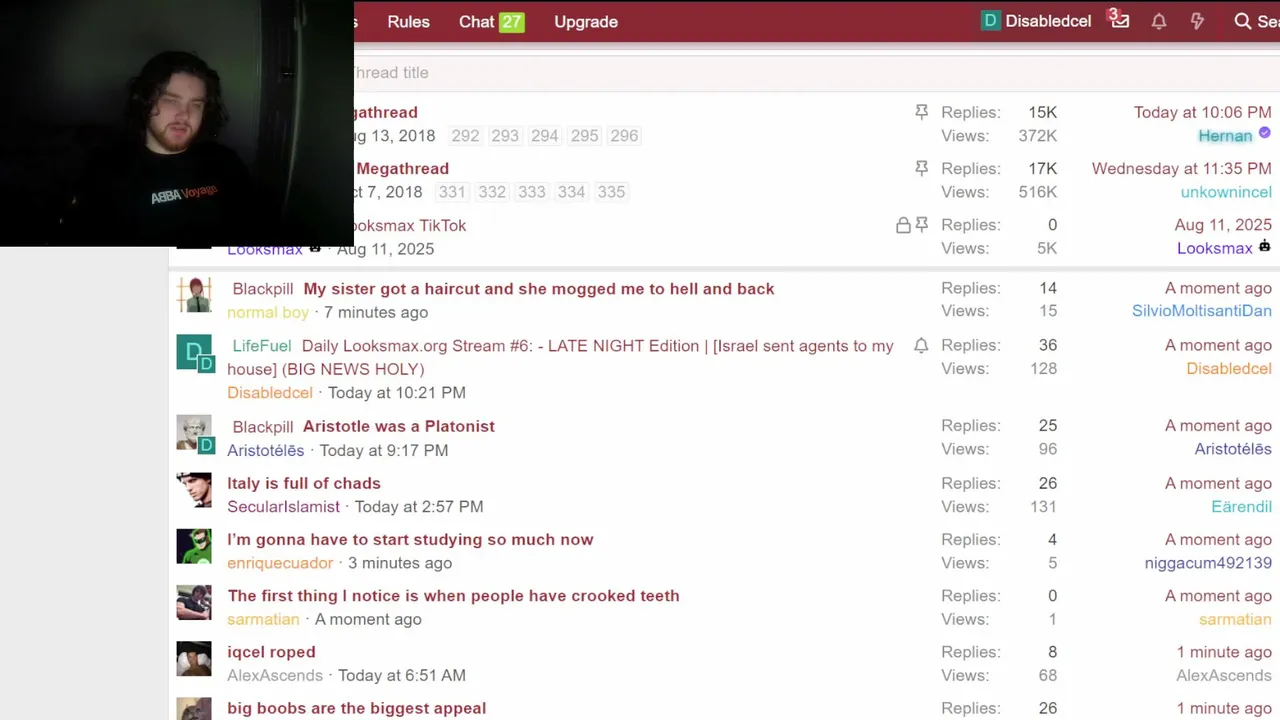Click the lightning bolt What's new icon
Screen dimensions: 1280x720
1197,21
